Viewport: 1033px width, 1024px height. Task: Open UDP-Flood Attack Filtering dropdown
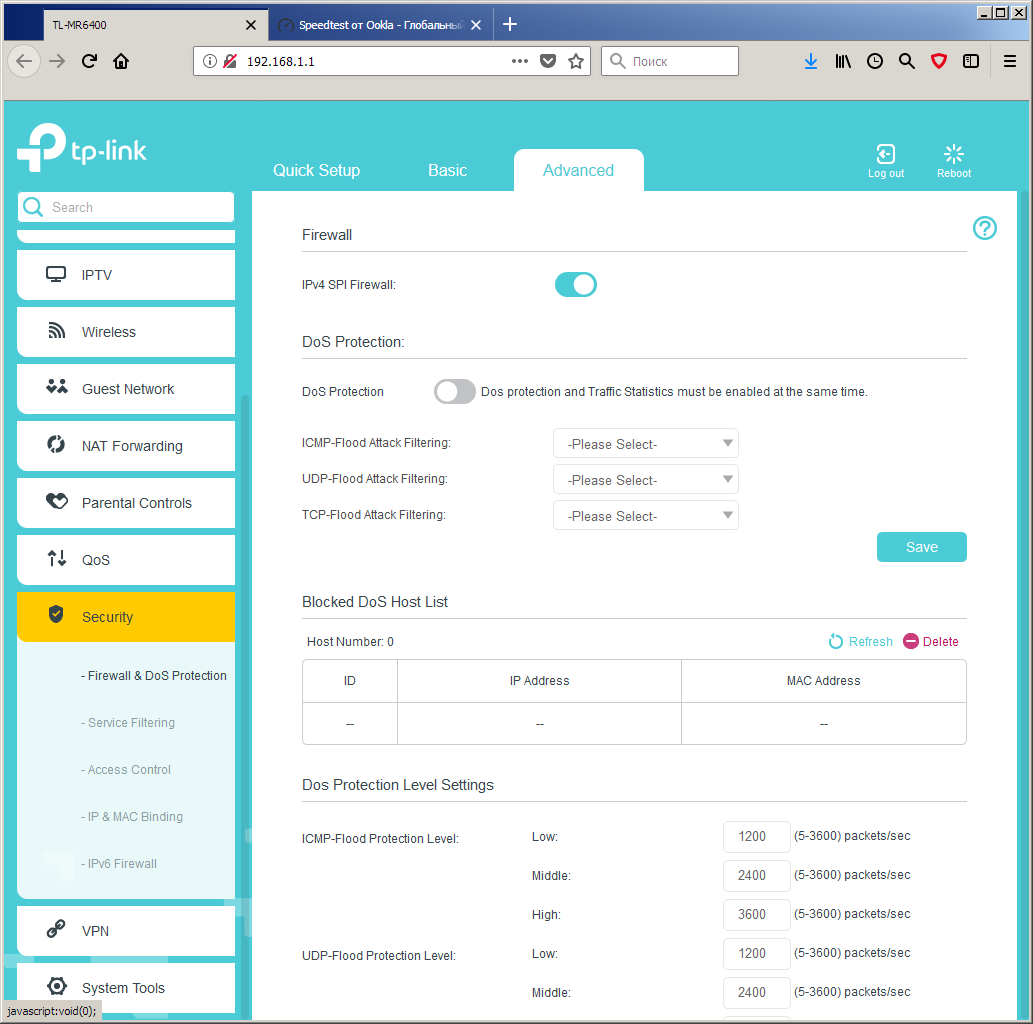pos(646,480)
